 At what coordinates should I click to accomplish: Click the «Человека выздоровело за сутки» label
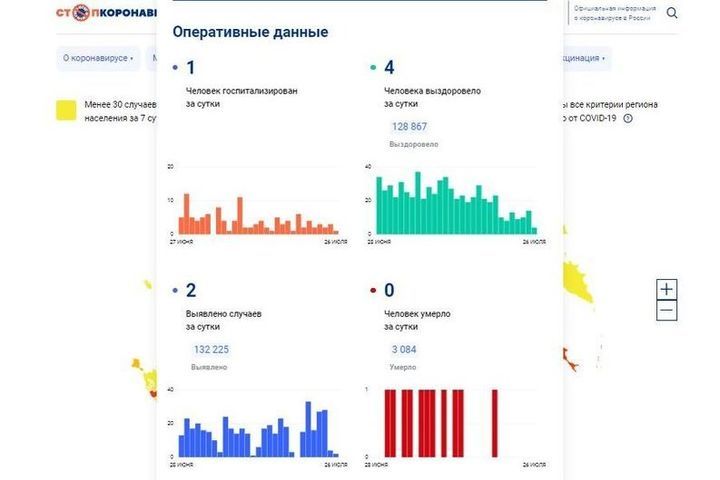click(x=432, y=97)
